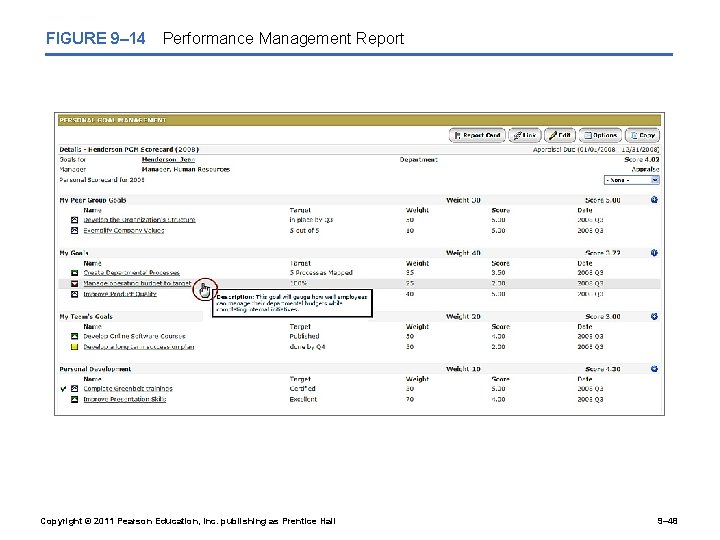
Task: Click red status icon beside Manage operating budget
Action: coord(74,283)
